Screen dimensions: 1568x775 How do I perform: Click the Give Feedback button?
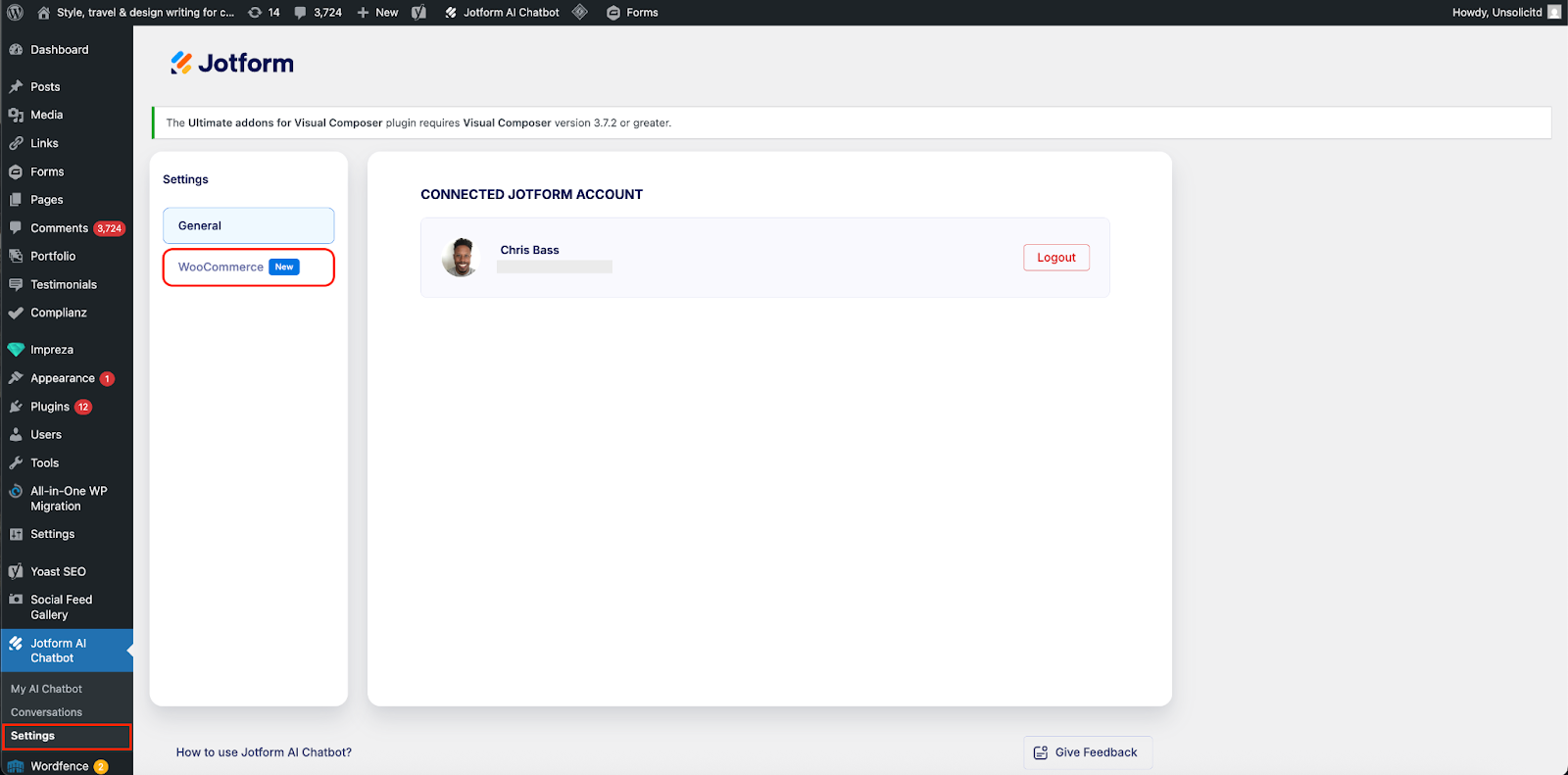[x=1087, y=752]
